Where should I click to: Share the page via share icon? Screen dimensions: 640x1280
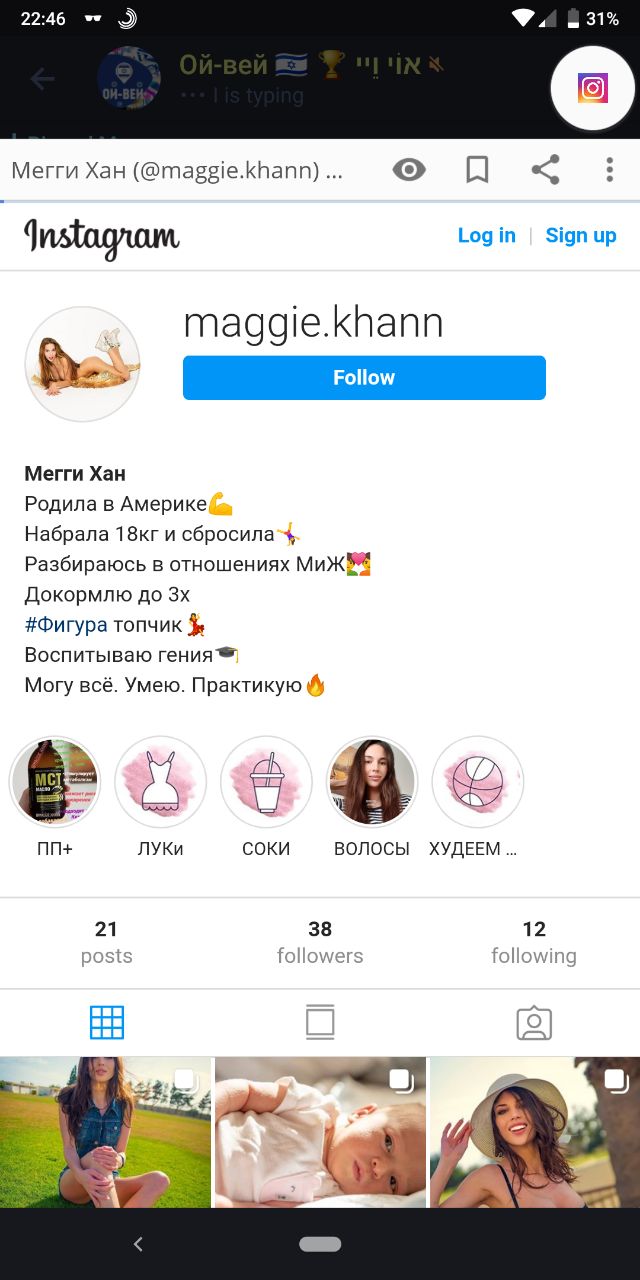tap(545, 170)
